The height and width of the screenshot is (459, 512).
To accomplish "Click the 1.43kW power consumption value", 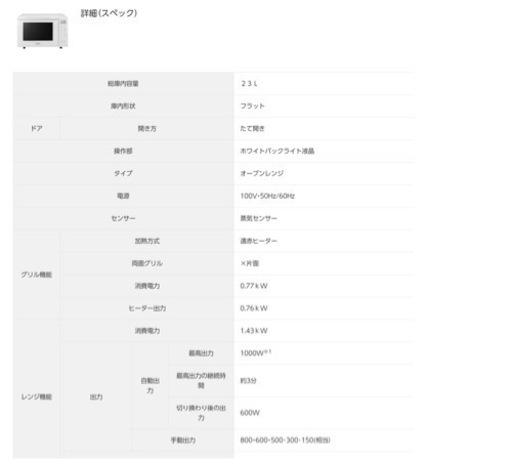I will click(254, 331).
